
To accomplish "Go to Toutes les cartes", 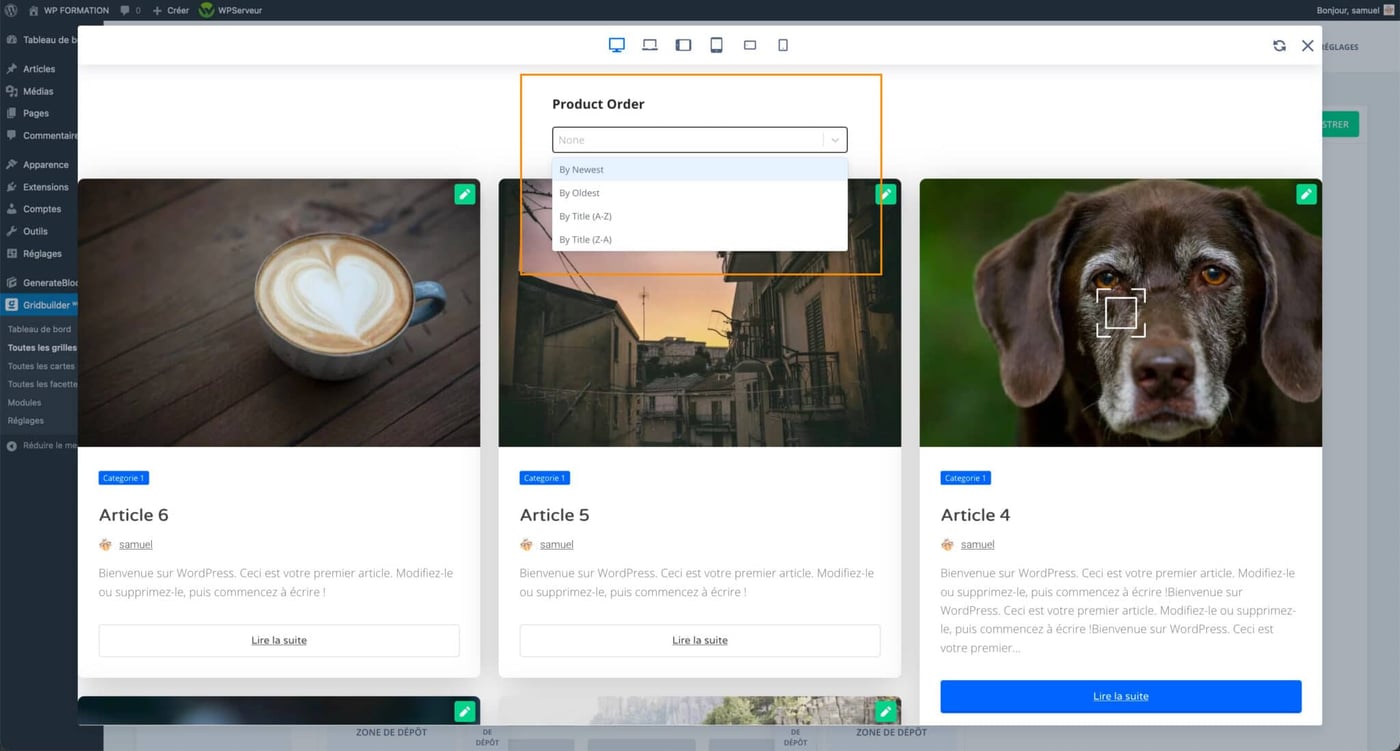I will pyautogui.click(x=42, y=365).
